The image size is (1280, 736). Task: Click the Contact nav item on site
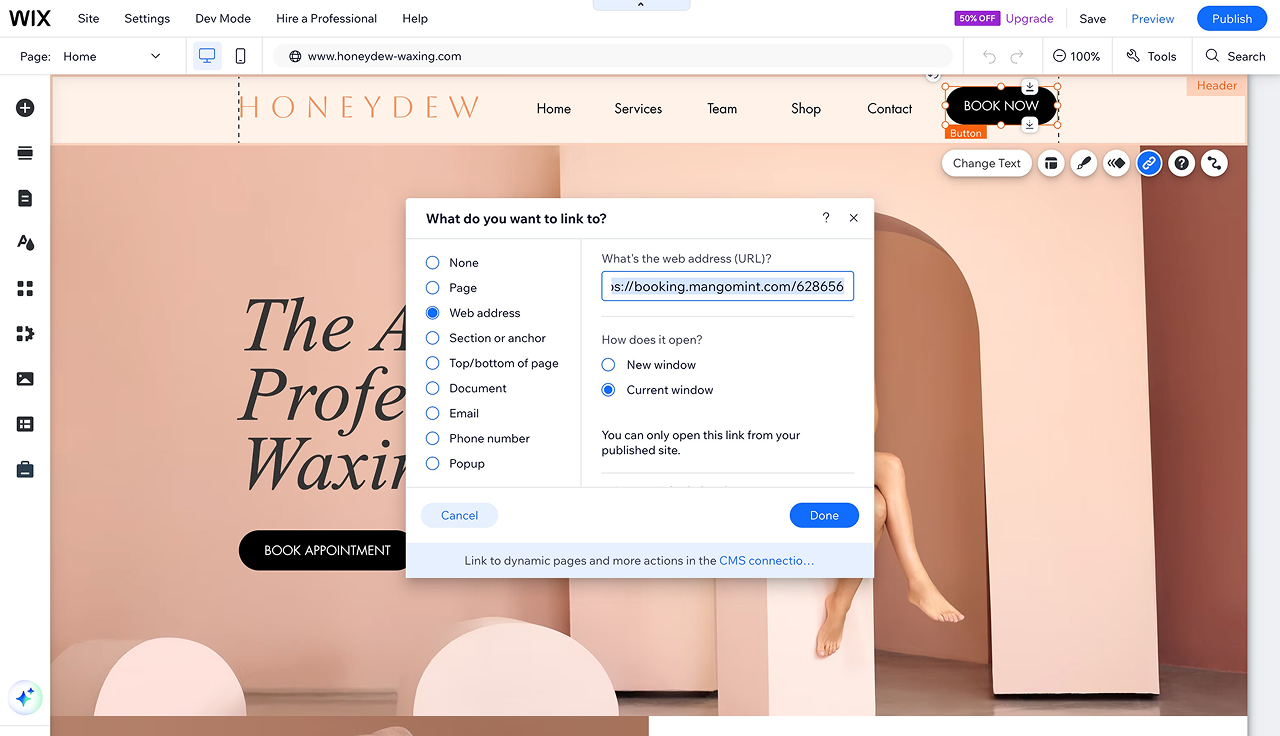pyautogui.click(x=890, y=109)
